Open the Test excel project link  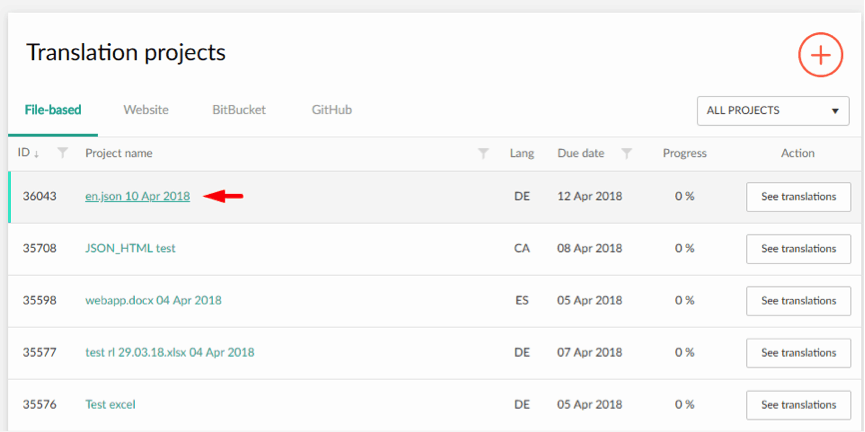(x=110, y=404)
